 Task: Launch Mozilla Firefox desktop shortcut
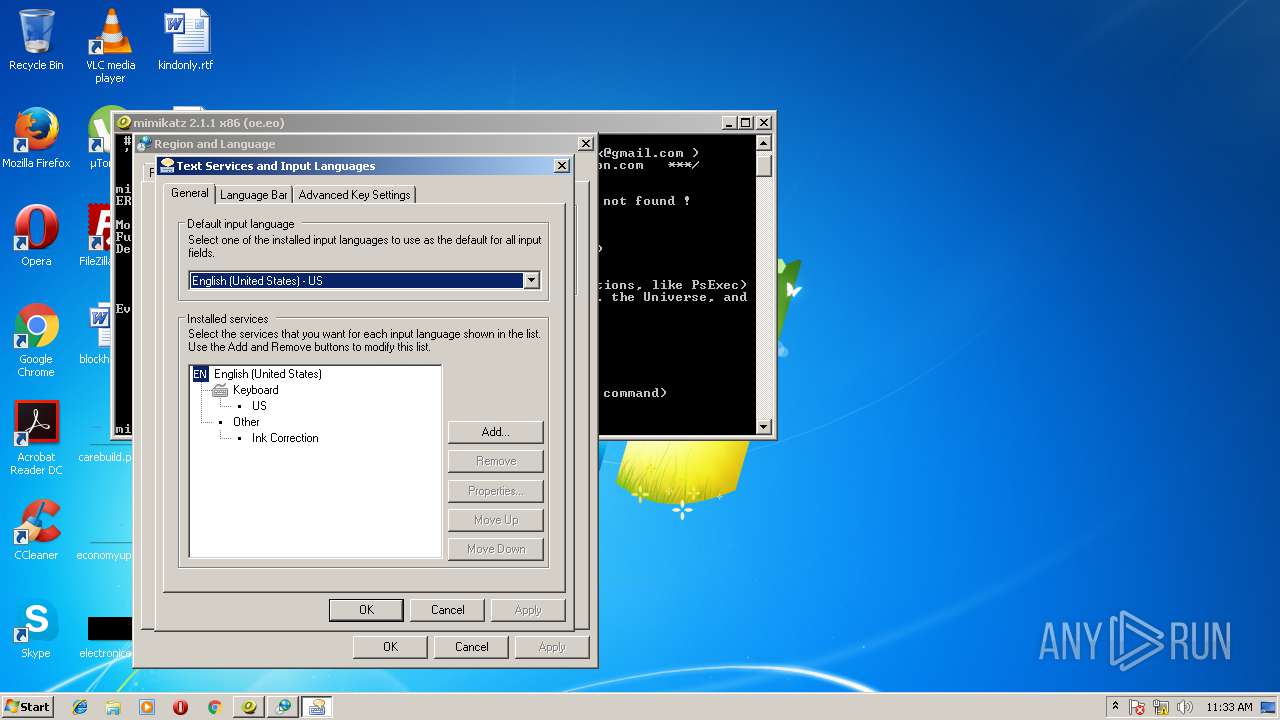[x=36, y=138]
